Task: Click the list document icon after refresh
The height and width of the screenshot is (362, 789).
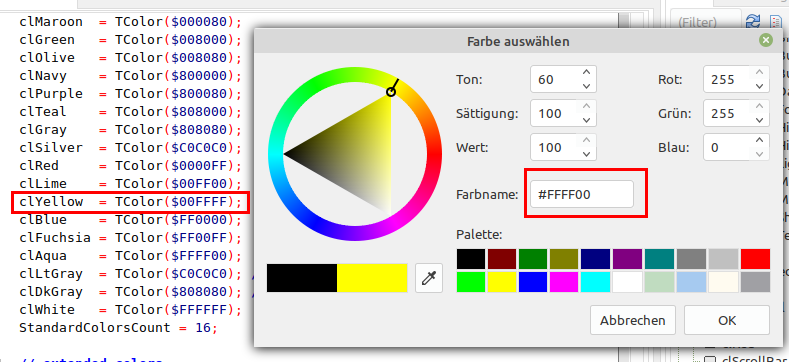Action: 775,21
